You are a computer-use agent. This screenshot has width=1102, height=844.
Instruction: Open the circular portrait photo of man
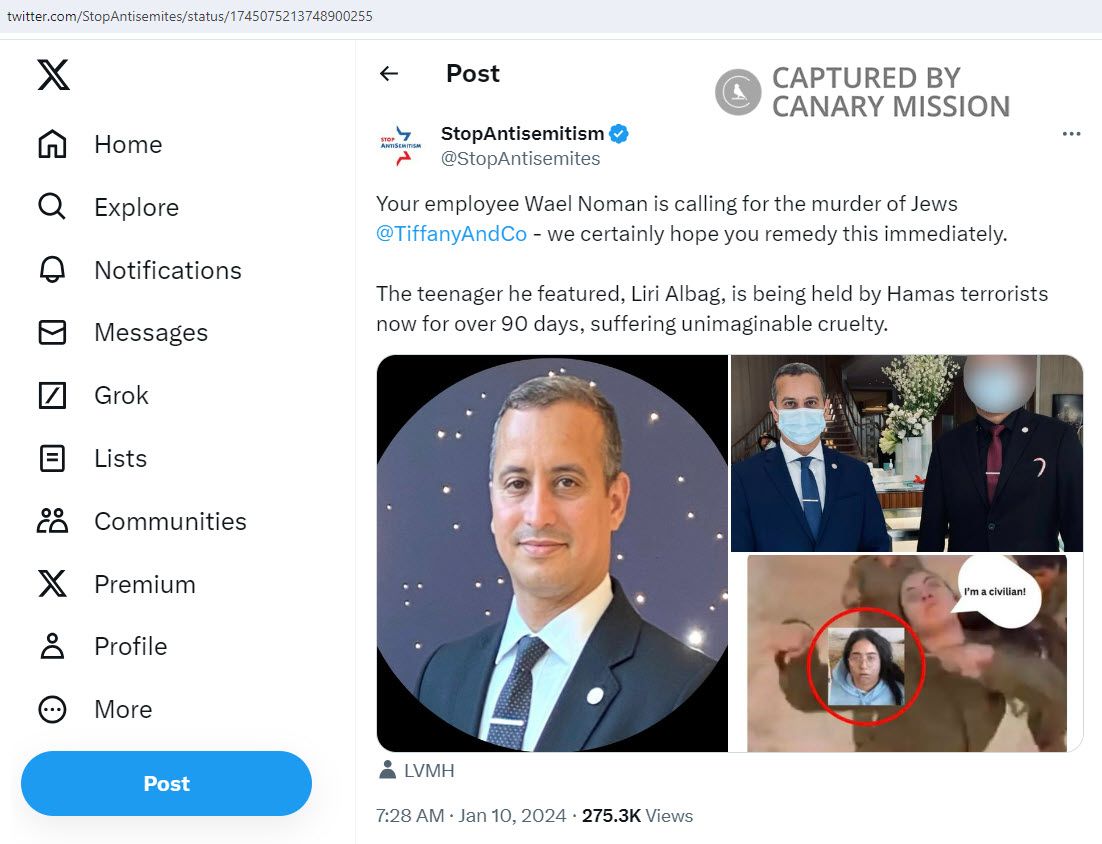pos(552,553)
